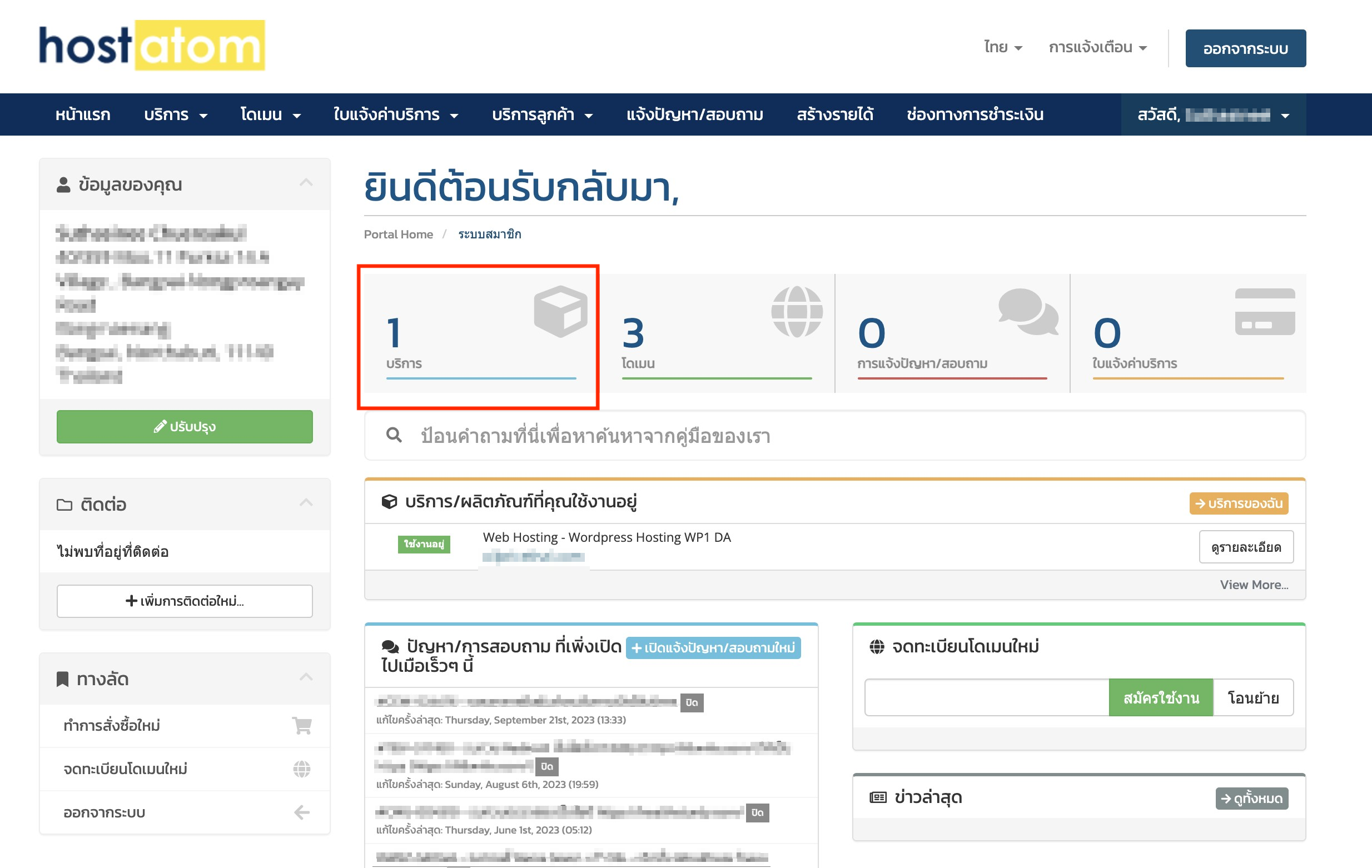
Task: Open ticket updated June 1st, 2023
Action: coord(559,812)
